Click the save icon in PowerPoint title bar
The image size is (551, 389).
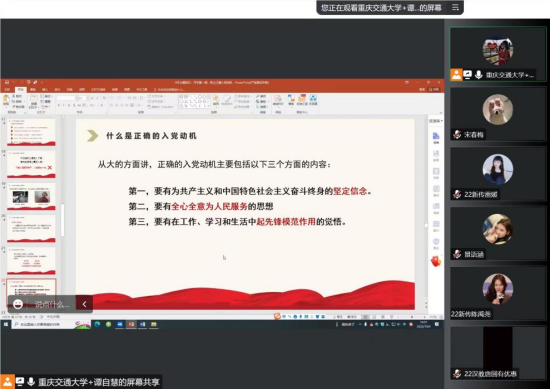tap(6, 82)
